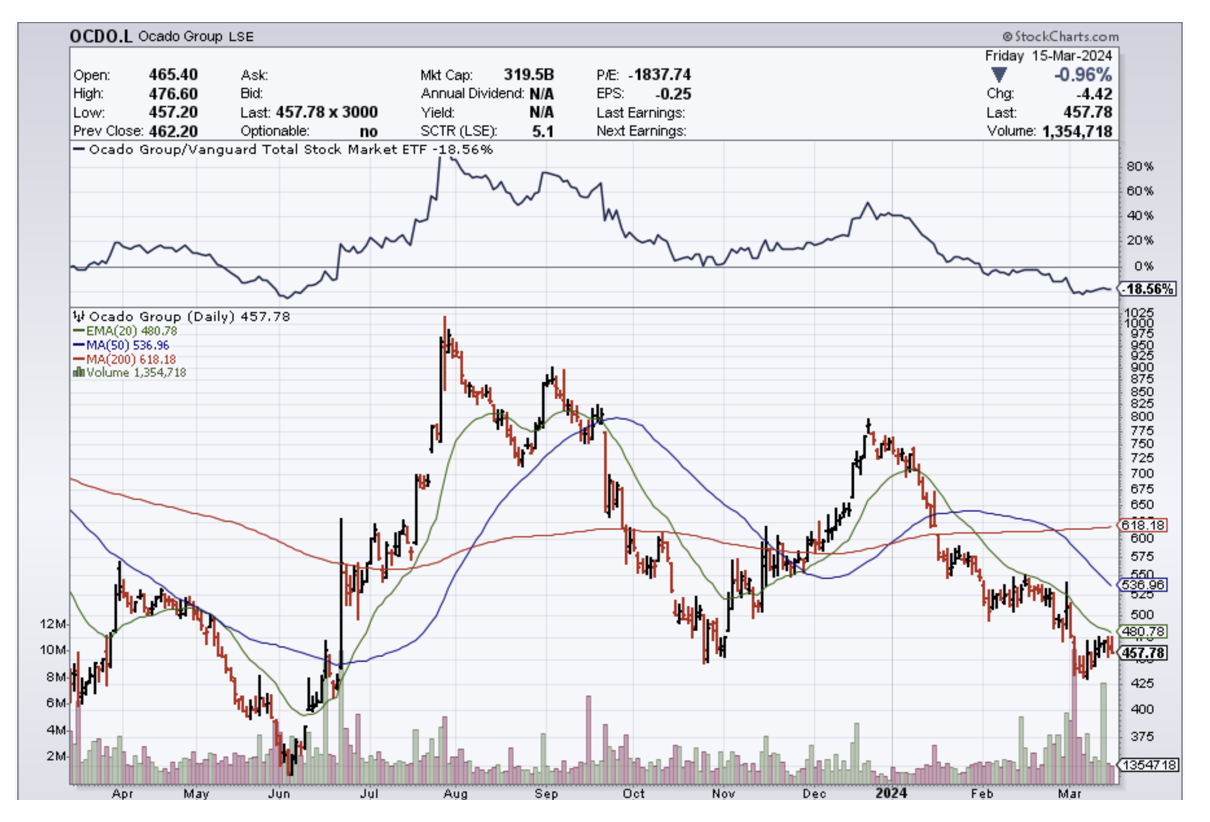Viewport: 1210px width, 822px height.
Task: Click the Annual Dividend N/A value
Action: pyautogui.click(x=541, y=93)
